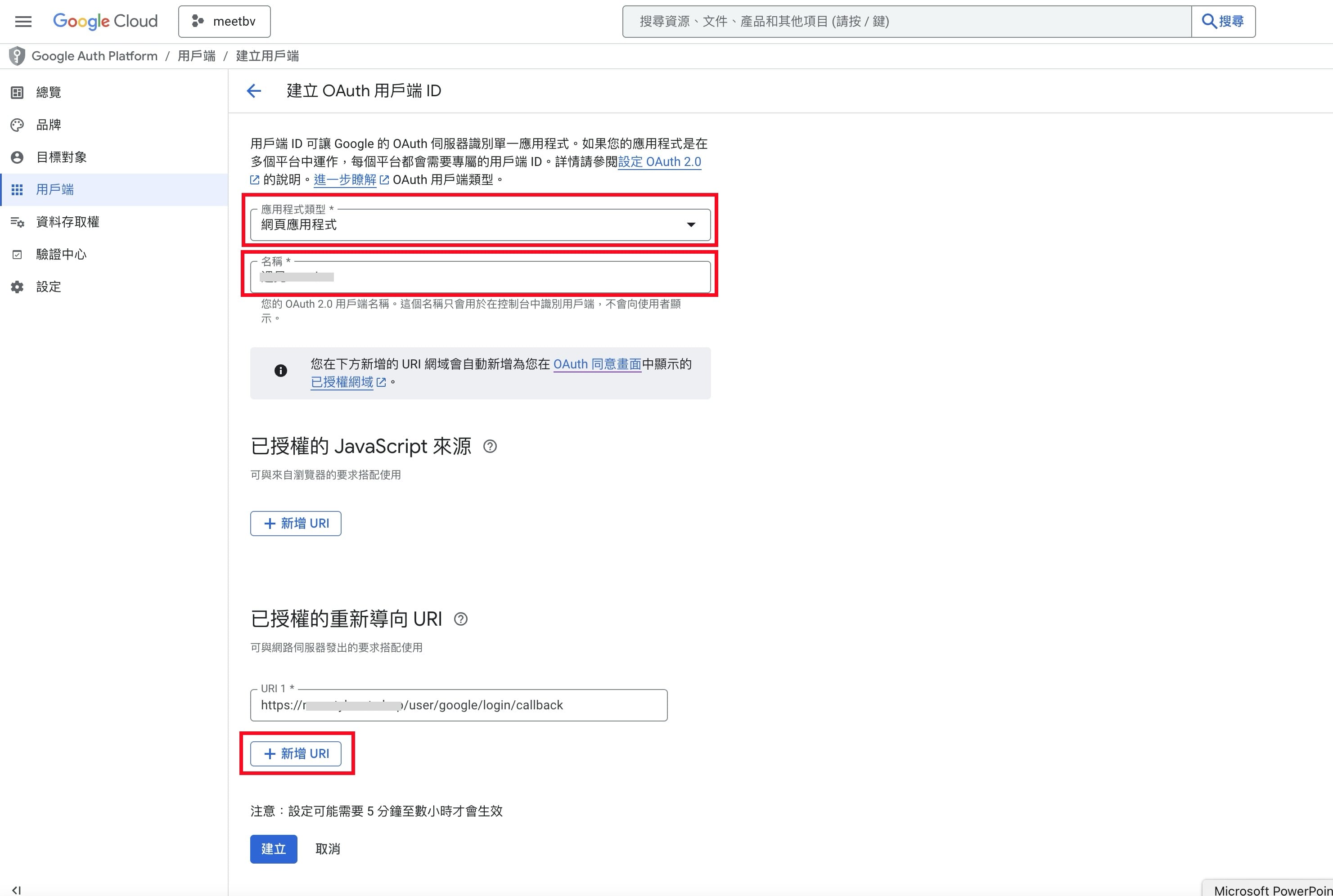Open the meetbv project selector

click(x=224, y=22)
